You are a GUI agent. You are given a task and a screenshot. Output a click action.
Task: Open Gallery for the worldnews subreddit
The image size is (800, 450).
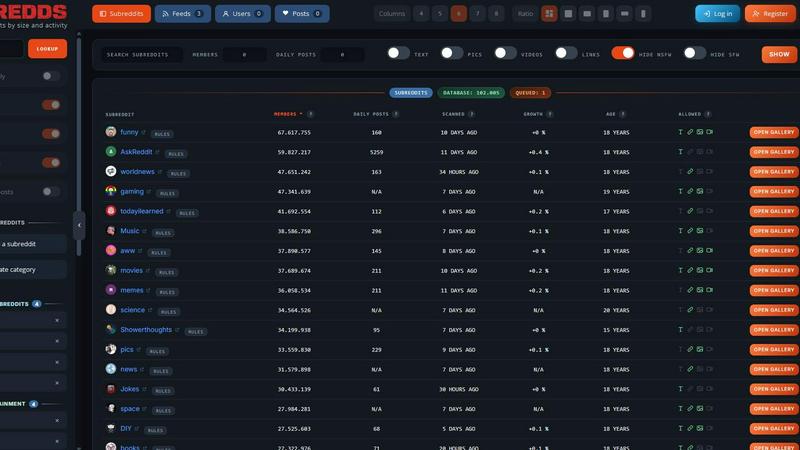point(774,172)
